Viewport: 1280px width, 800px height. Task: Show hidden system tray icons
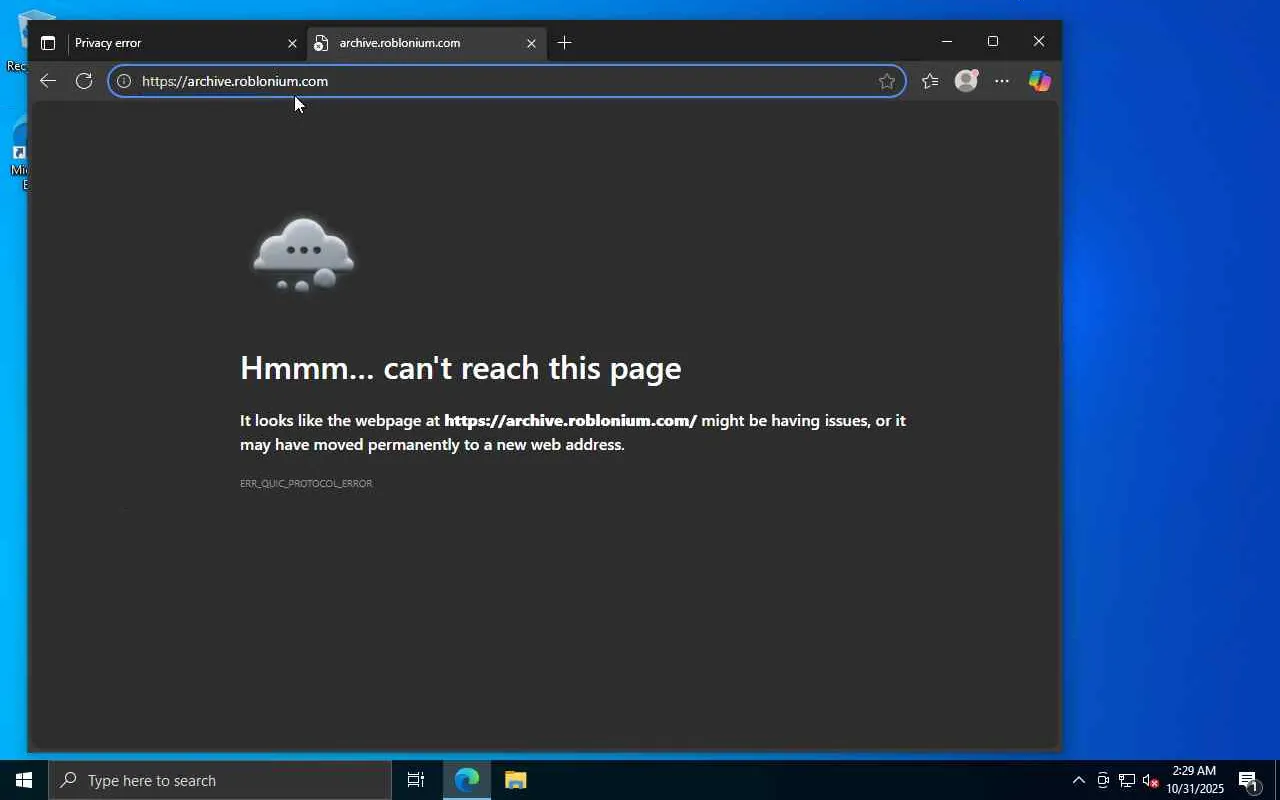1078,780
